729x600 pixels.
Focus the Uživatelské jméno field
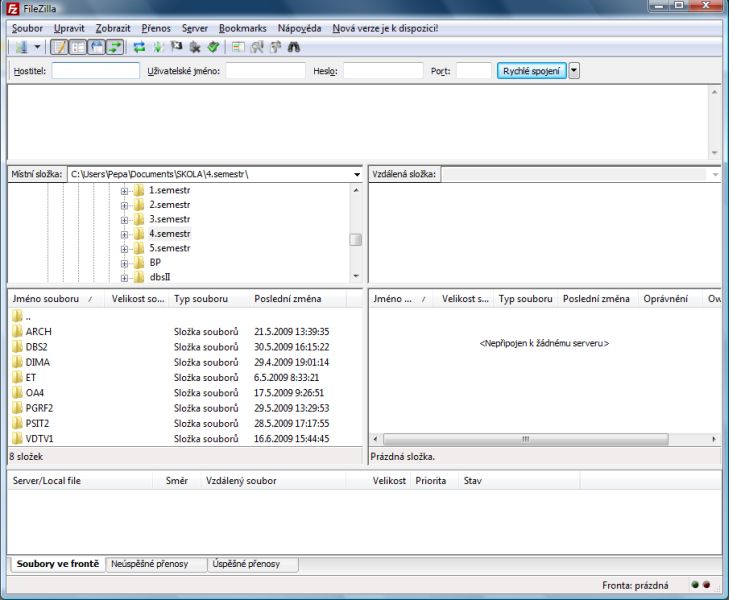coord(265,71)
